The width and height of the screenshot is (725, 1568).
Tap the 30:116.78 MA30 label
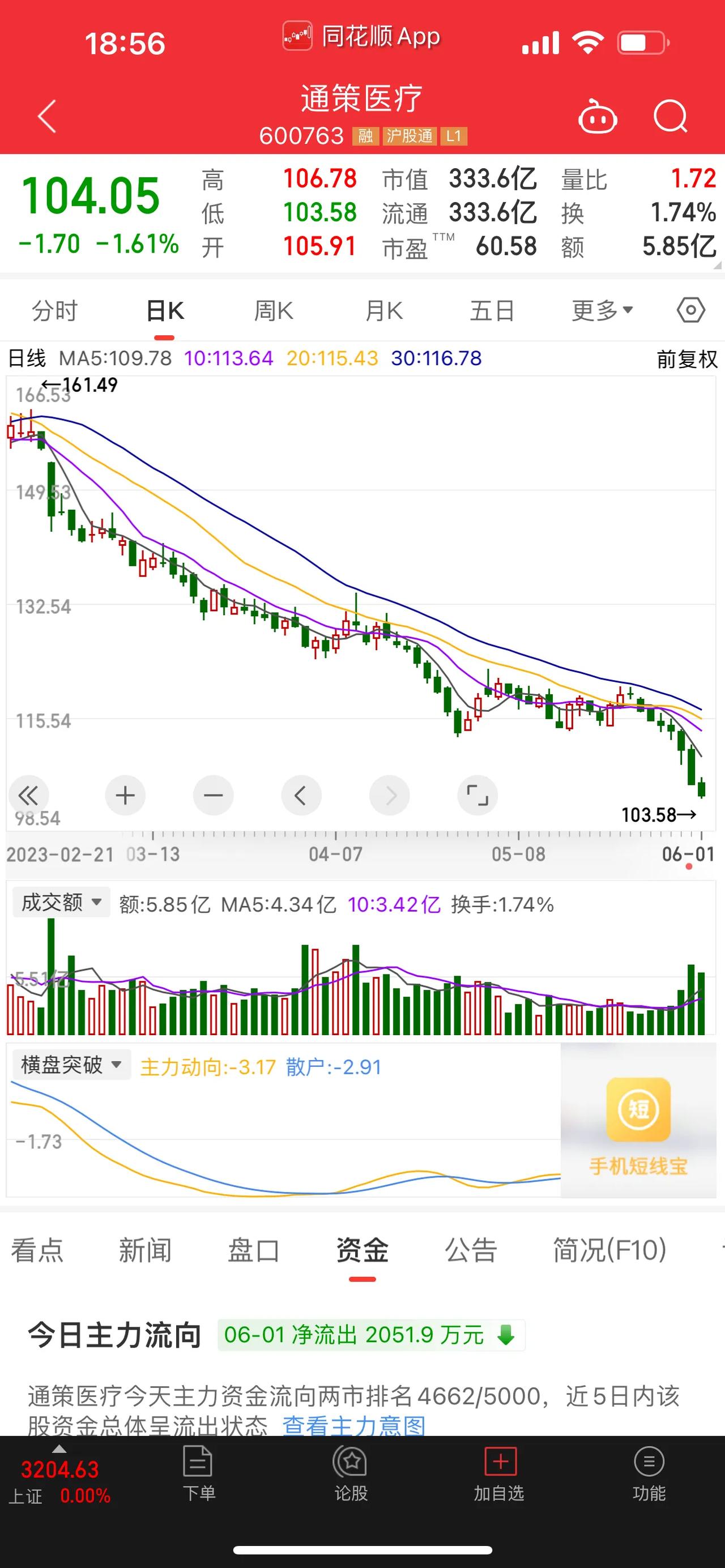437,358
